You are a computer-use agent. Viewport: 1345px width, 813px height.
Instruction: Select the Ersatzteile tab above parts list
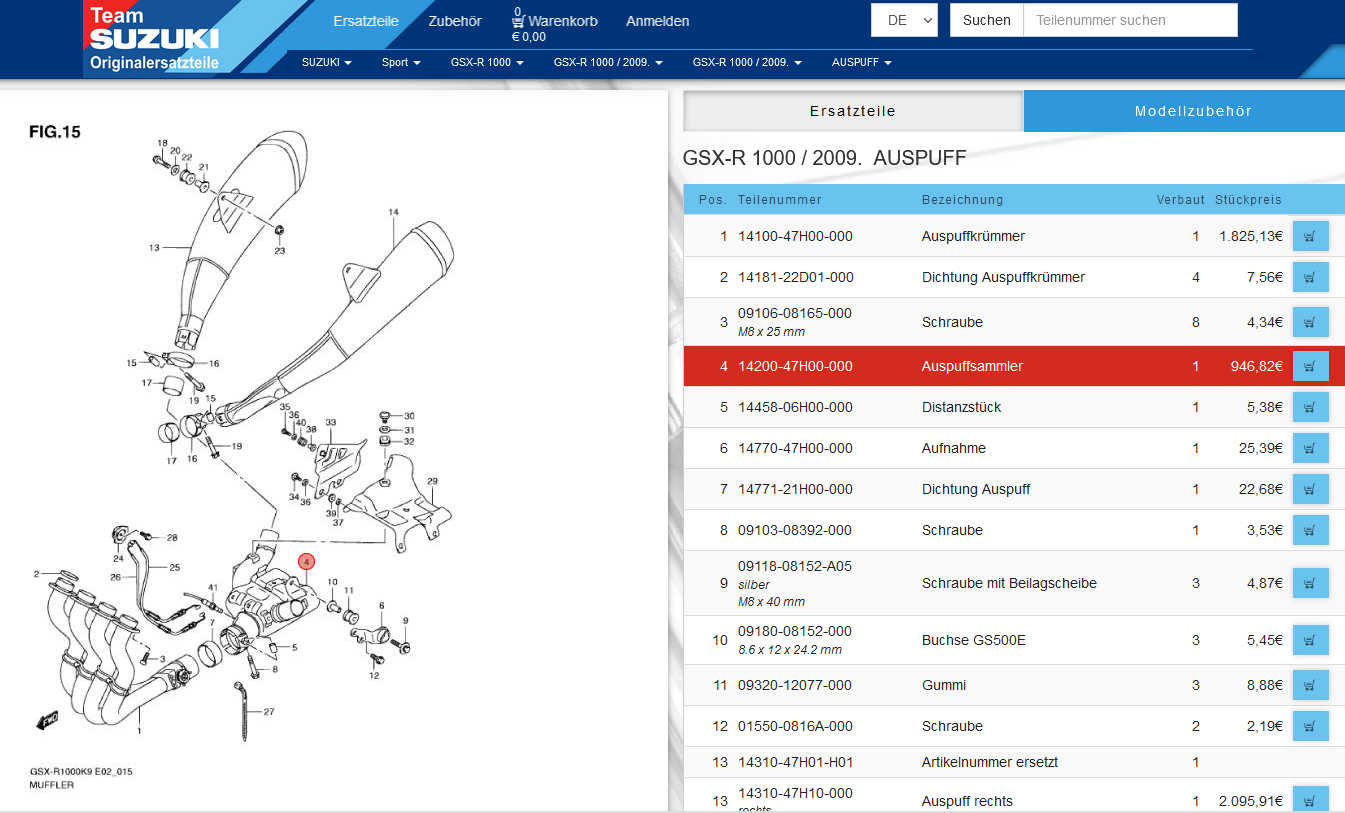coord(852,111)
